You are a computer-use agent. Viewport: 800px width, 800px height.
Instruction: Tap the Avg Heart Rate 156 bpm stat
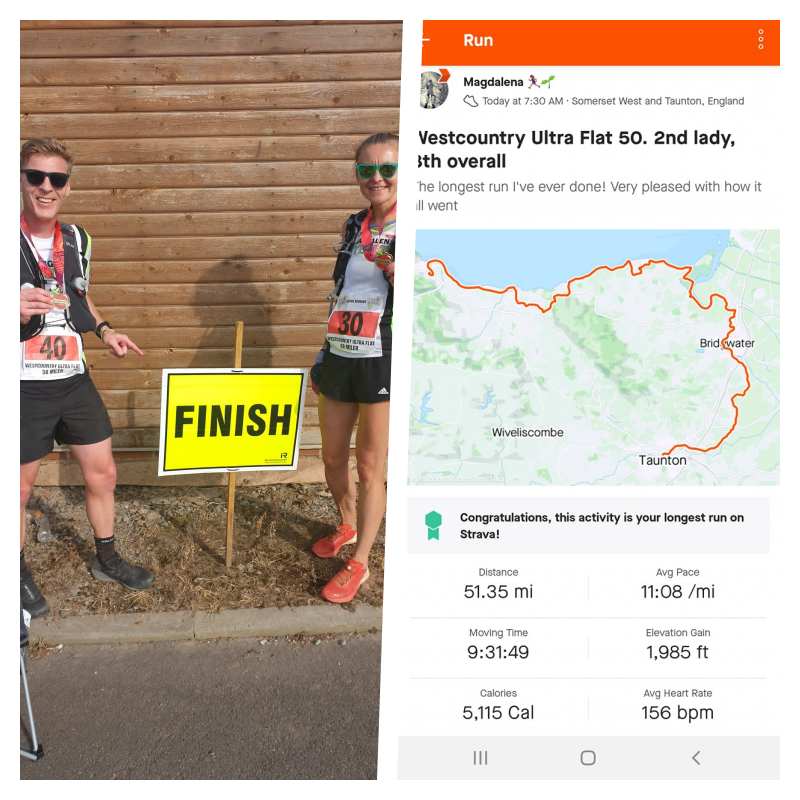point(678,705)
